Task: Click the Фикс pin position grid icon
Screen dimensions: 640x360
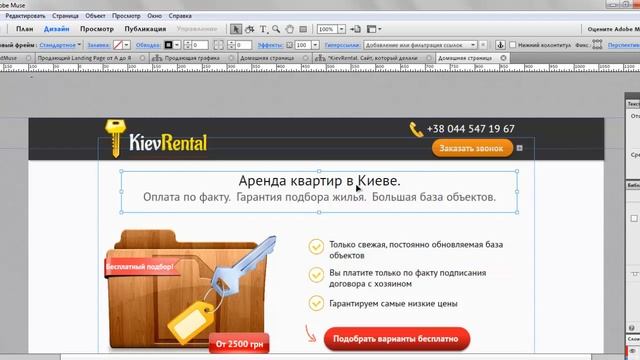Action: (598, 45)
